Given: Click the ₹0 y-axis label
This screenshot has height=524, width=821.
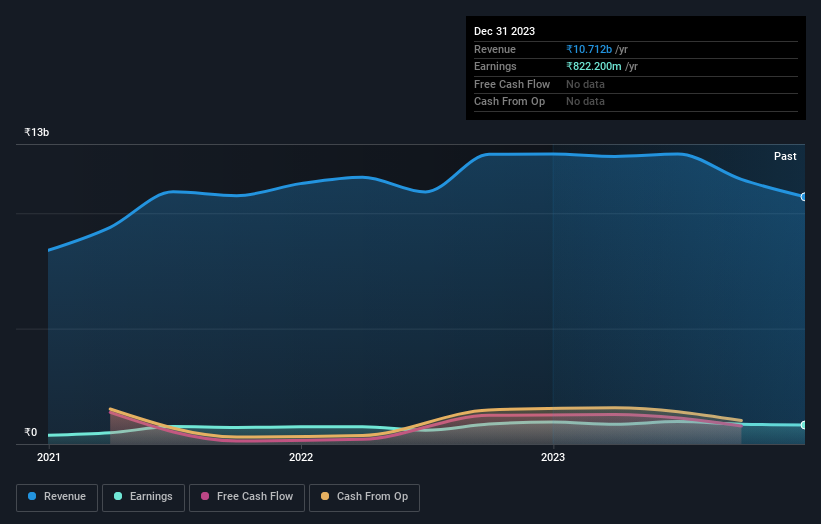Looking at the screenshot, I should click(31, 432).
